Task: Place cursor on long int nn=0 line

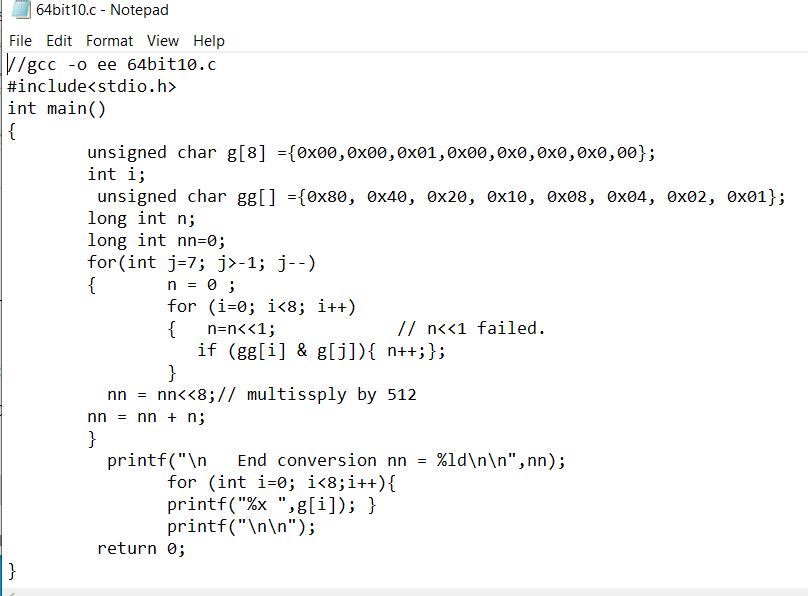Action: 156,241
